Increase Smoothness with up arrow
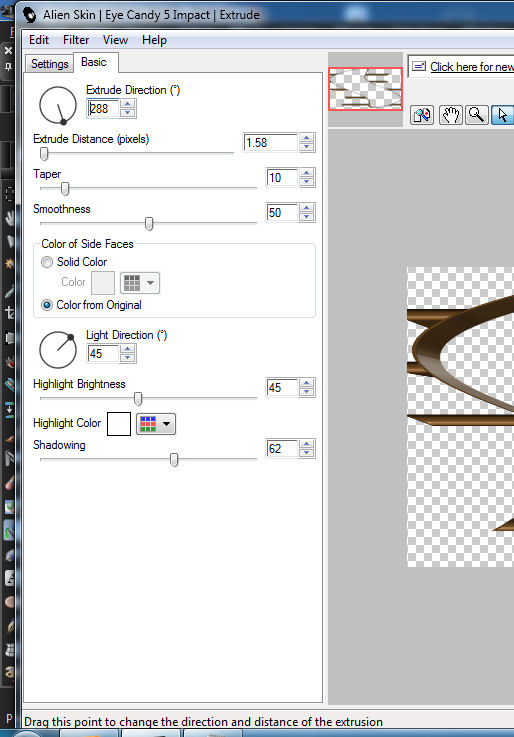Image resolution: width=514 pixels, height=737 pixels. click(307, 208)
